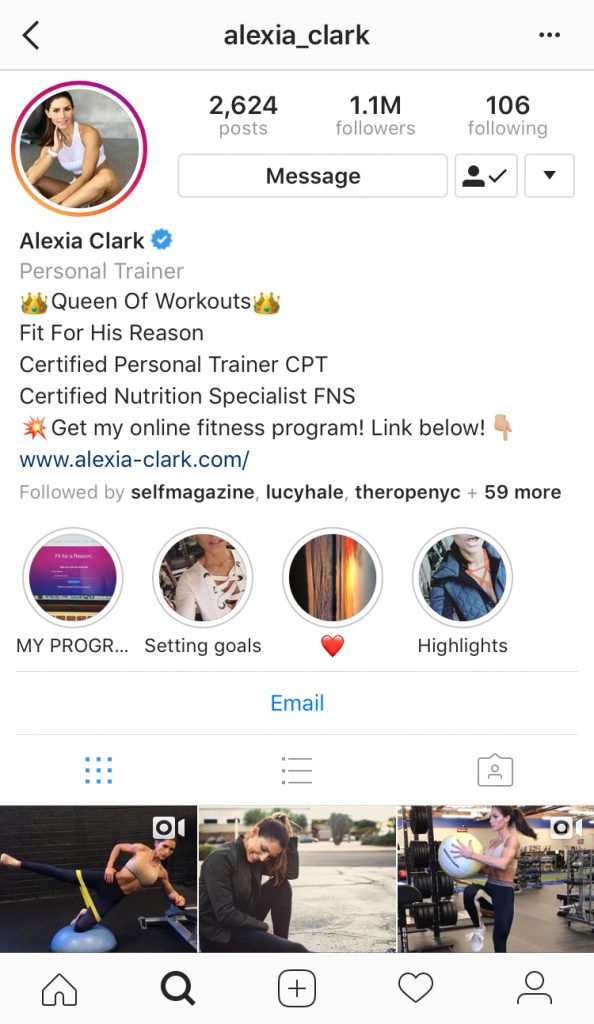Tap the Message button
Screen dimensions: 594x1024
pos(313,176)
